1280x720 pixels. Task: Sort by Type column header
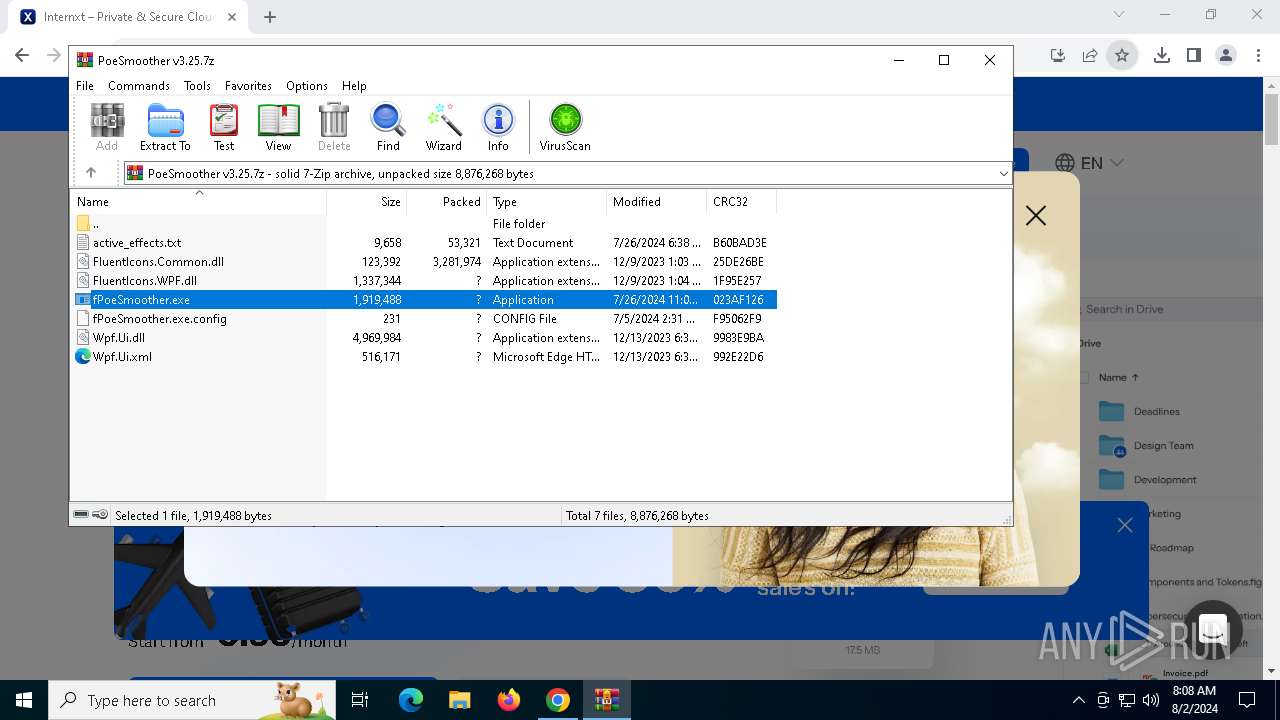click(546, 202)
